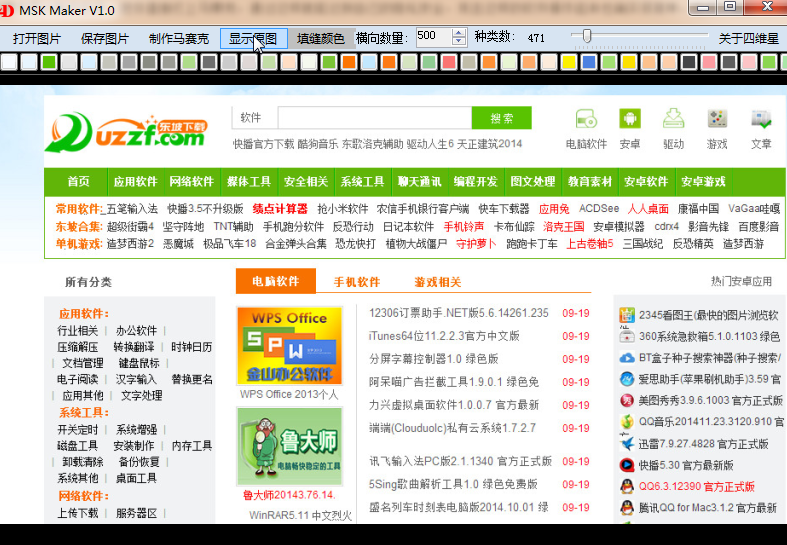
Task: Open the 首页 navigation item
Action: [x=78, y=182]
